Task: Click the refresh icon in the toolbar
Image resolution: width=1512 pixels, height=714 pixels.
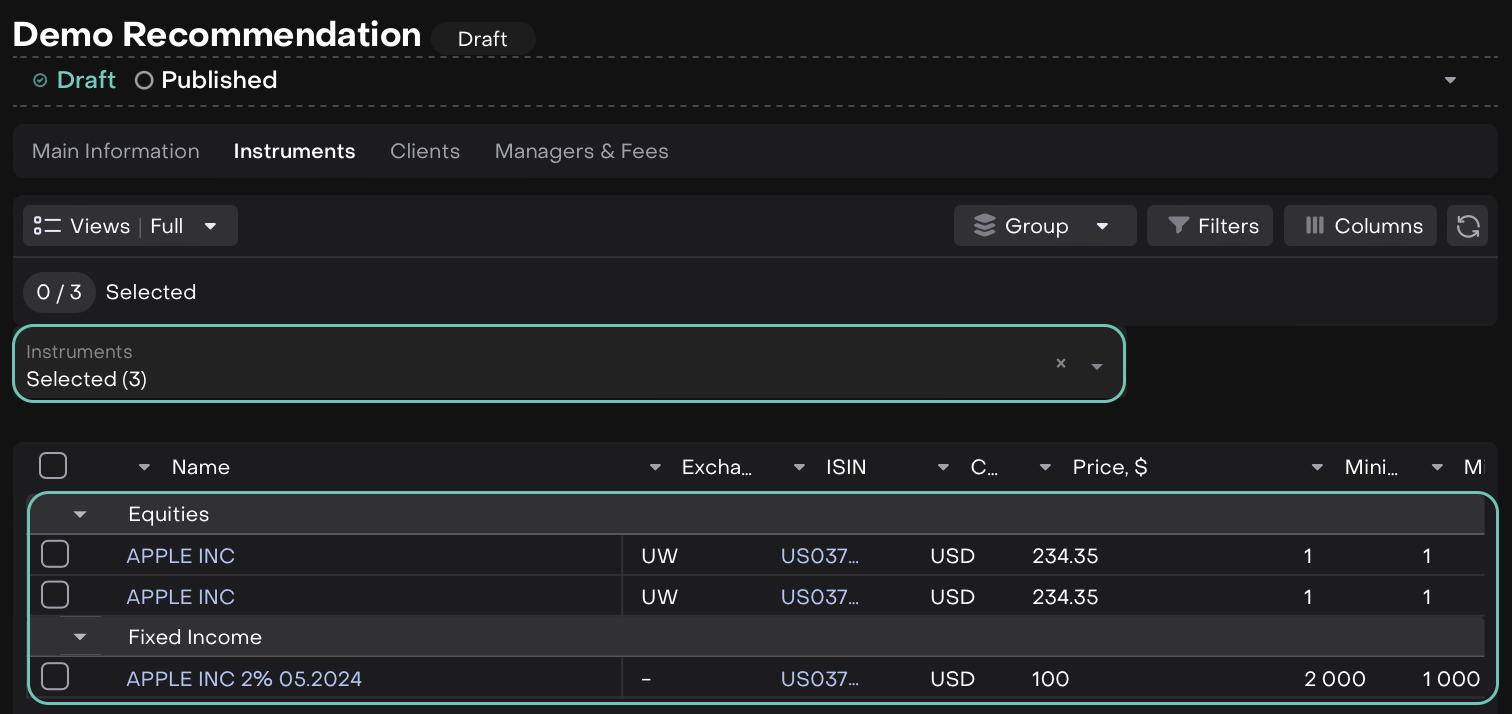Action: (x=1467, y=226)
